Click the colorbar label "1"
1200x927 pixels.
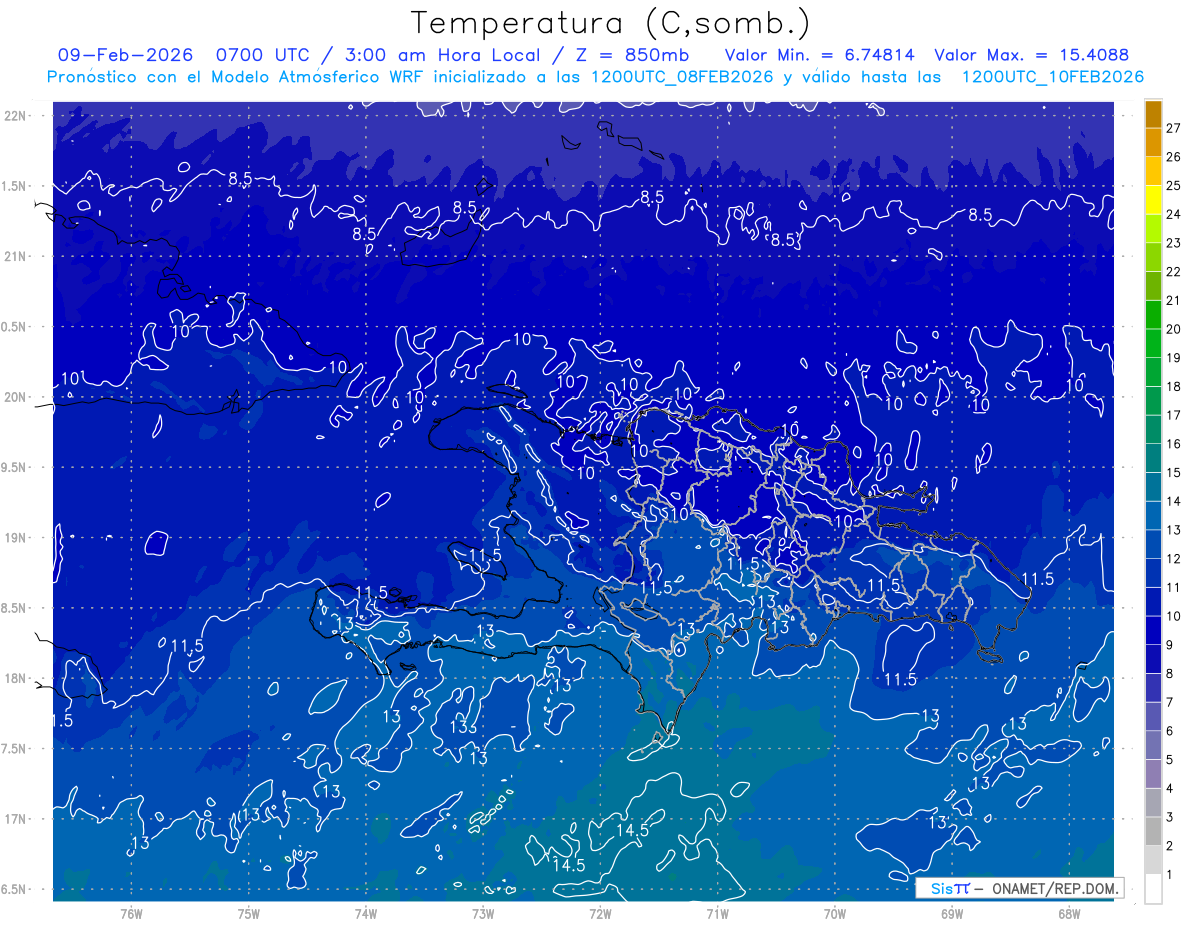1170,875
